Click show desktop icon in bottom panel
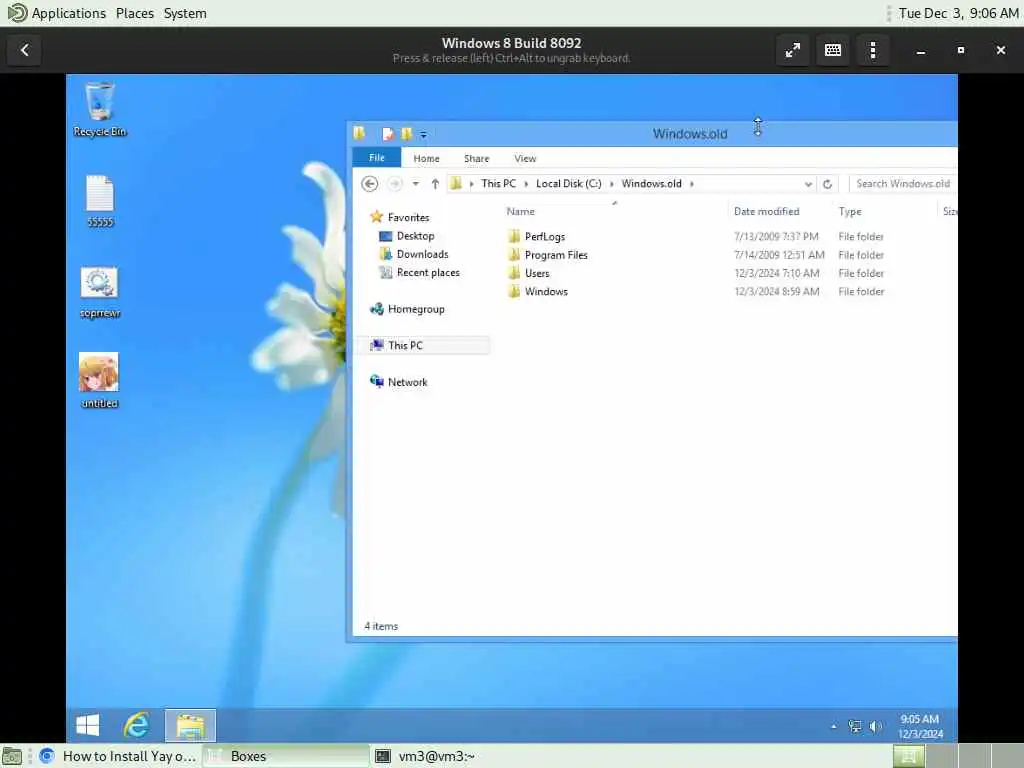This screenshot has width=1024, height=768. (x=12, y=757)
